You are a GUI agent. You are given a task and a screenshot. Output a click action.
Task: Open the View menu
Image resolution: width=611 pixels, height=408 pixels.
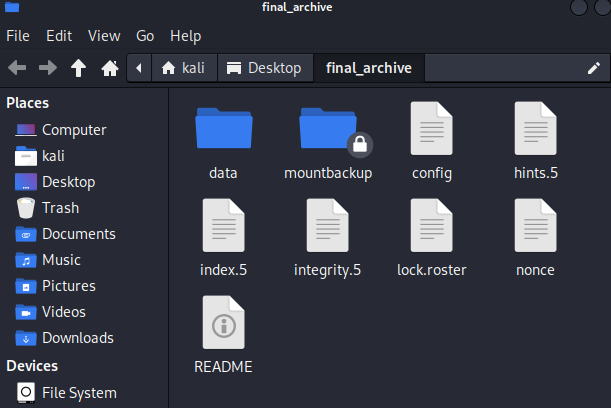point(104,36)
